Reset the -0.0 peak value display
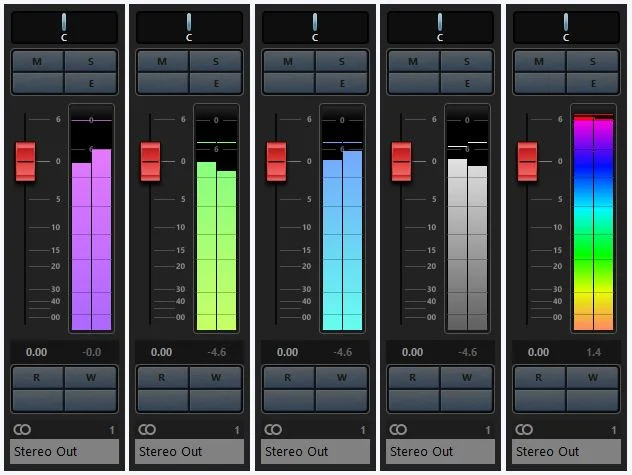The image size is (632, 475). [x=91, y=352]
